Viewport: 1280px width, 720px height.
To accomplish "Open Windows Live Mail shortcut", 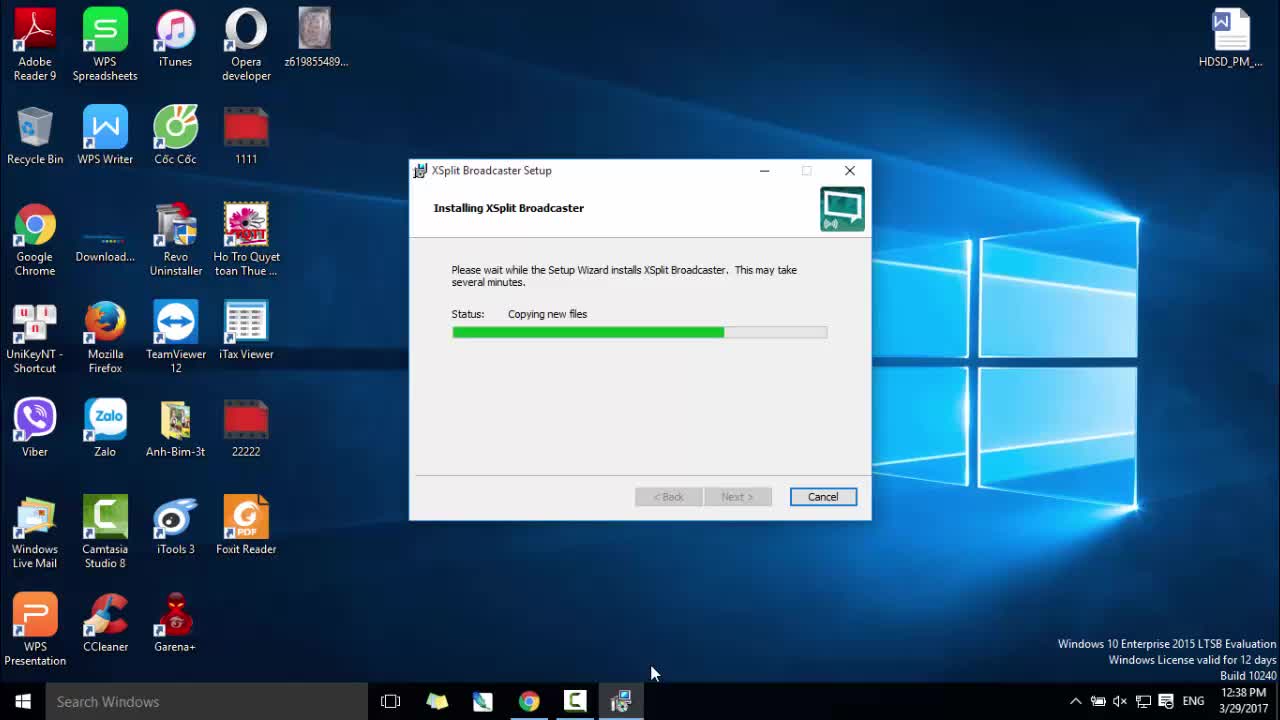I will coord(35,532).
